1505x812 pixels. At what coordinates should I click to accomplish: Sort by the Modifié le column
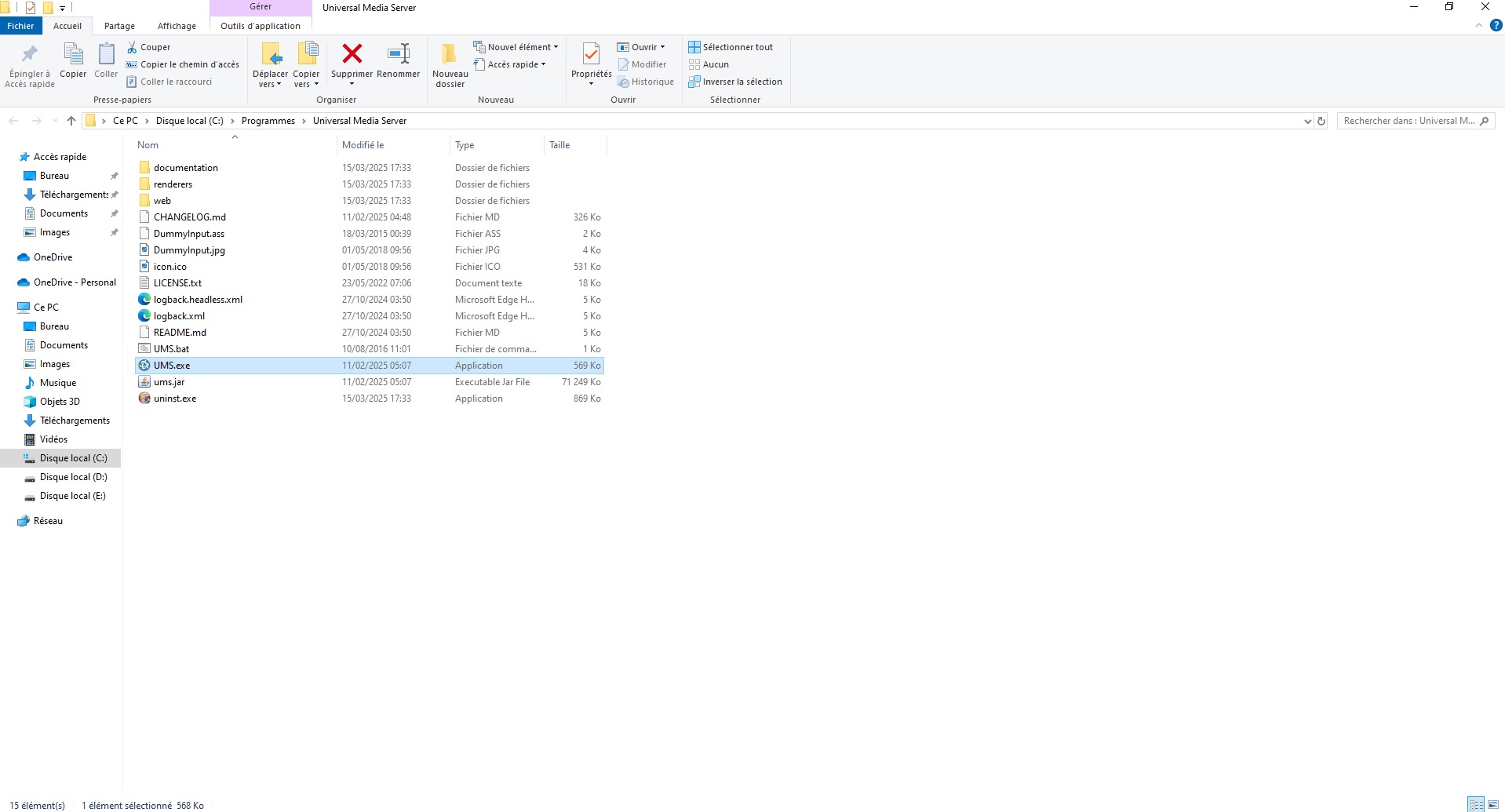click(393, 145)
